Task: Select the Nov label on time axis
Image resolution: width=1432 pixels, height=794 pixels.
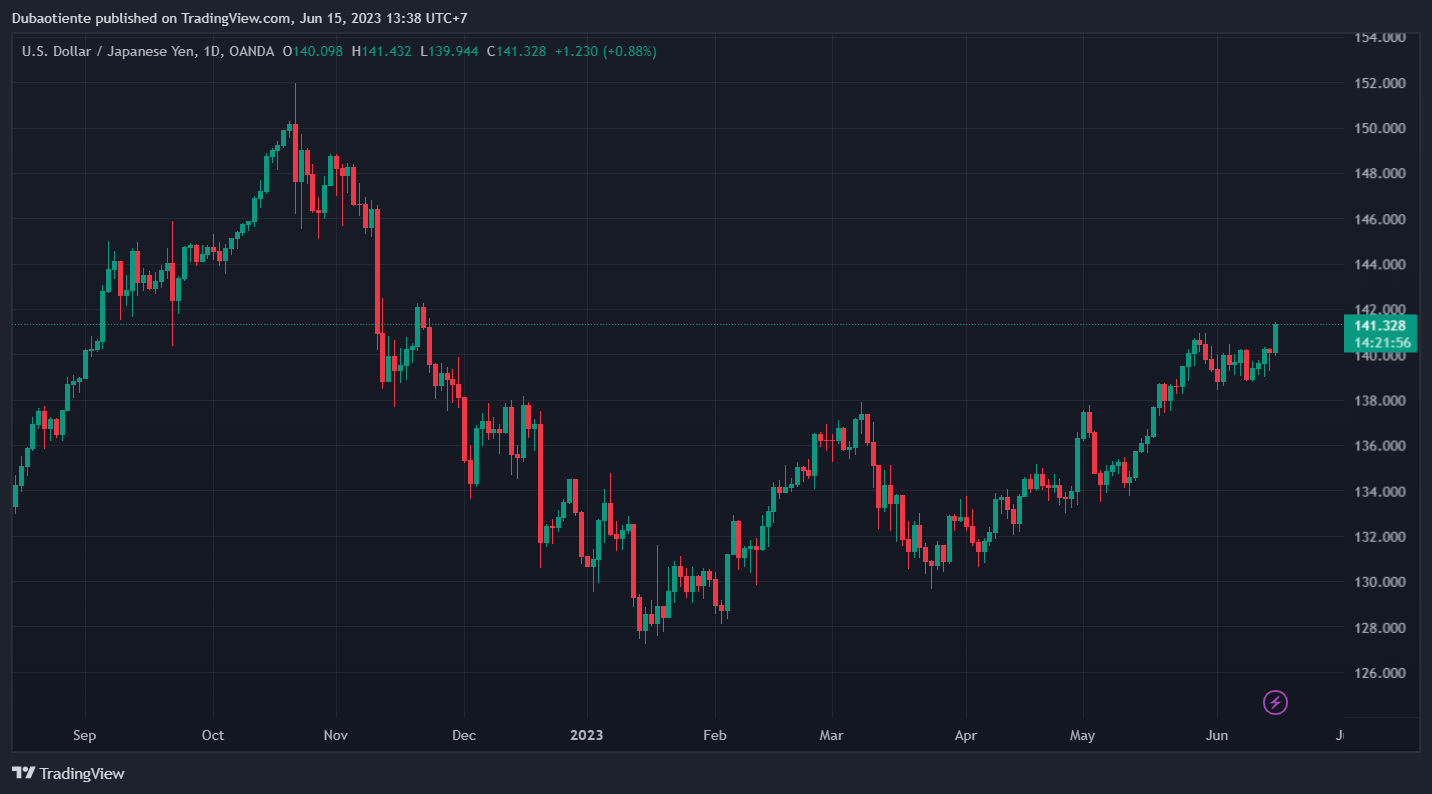Action: (x=336, y=736)
